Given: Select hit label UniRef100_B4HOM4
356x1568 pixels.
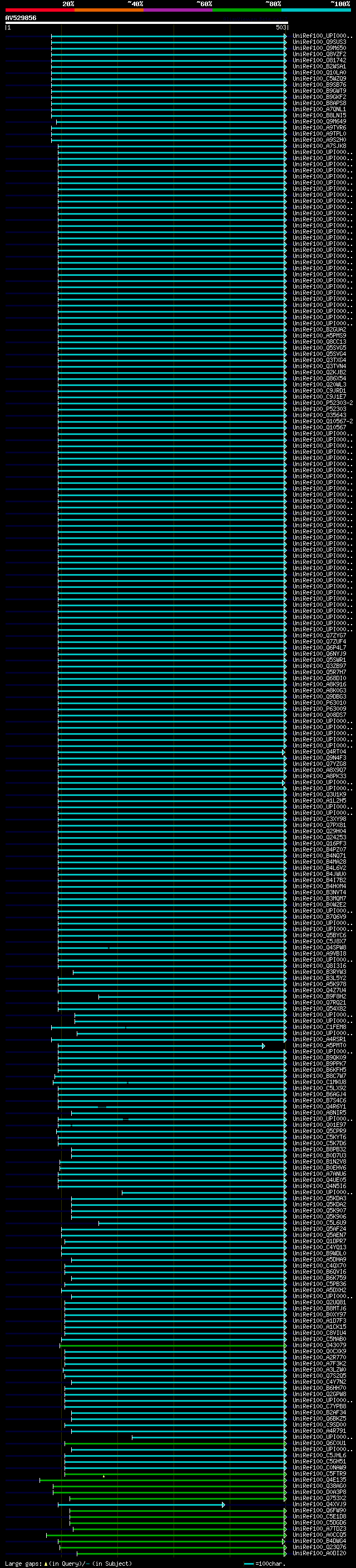Looking at the screenshot, I should point(319,886).
